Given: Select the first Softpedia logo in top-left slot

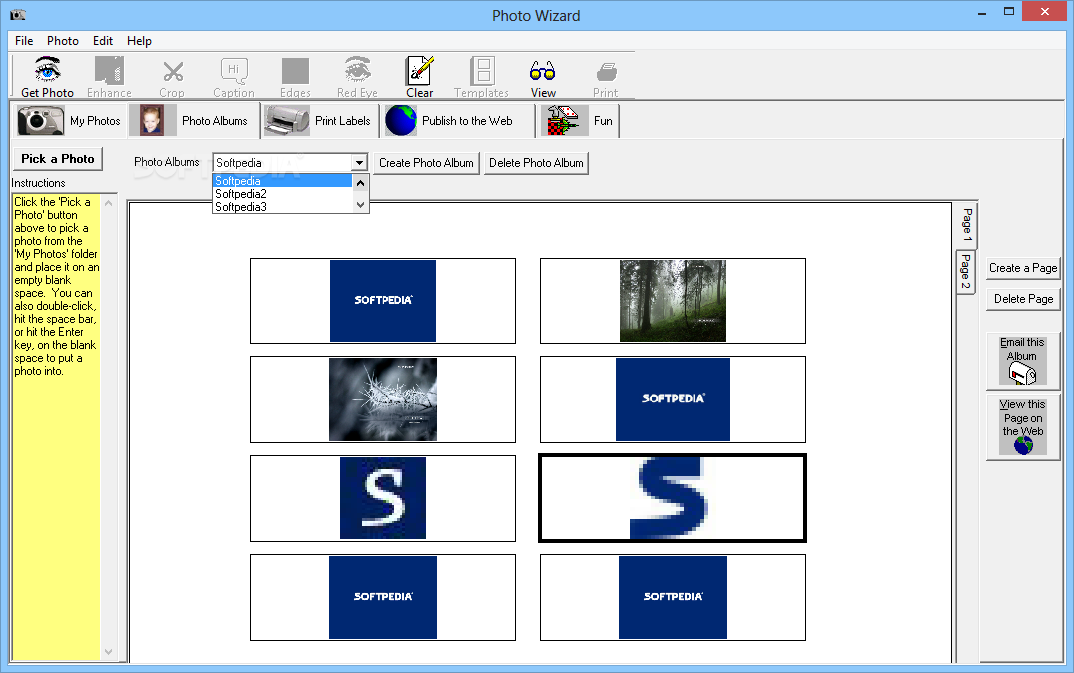Looking at the screenshot, I should pyautogui.click(x=383, y=301).
